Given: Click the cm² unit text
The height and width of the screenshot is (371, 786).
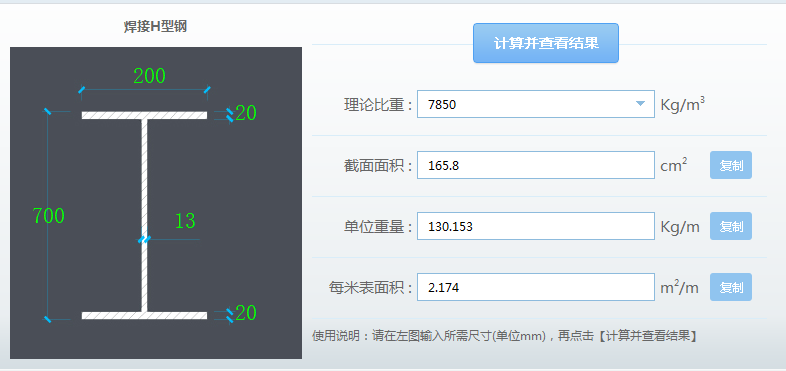Looking at the screenshot, I should (x=674, y=165).
